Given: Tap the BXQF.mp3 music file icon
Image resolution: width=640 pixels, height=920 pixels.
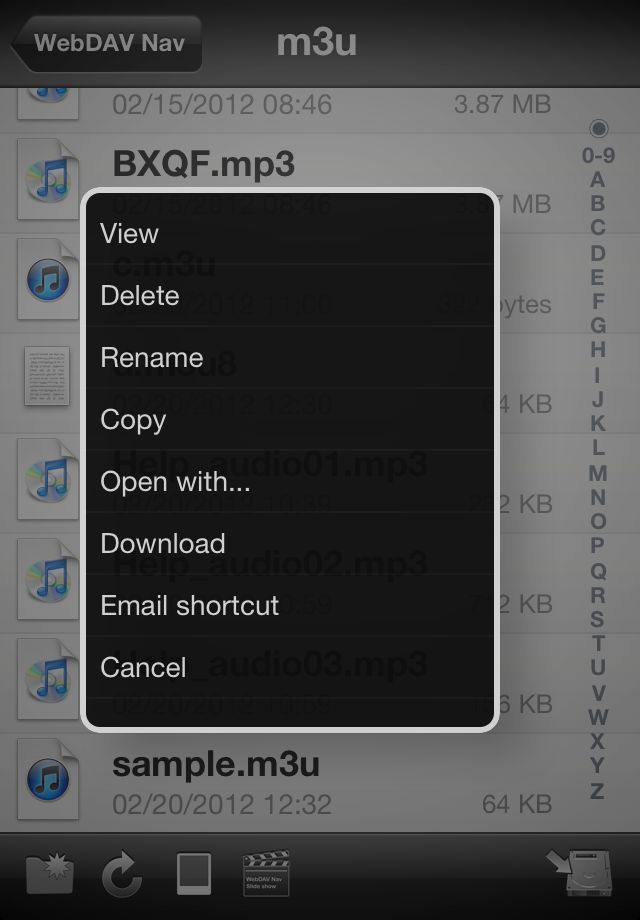Looking at the screenshot, I should point(48,179).
